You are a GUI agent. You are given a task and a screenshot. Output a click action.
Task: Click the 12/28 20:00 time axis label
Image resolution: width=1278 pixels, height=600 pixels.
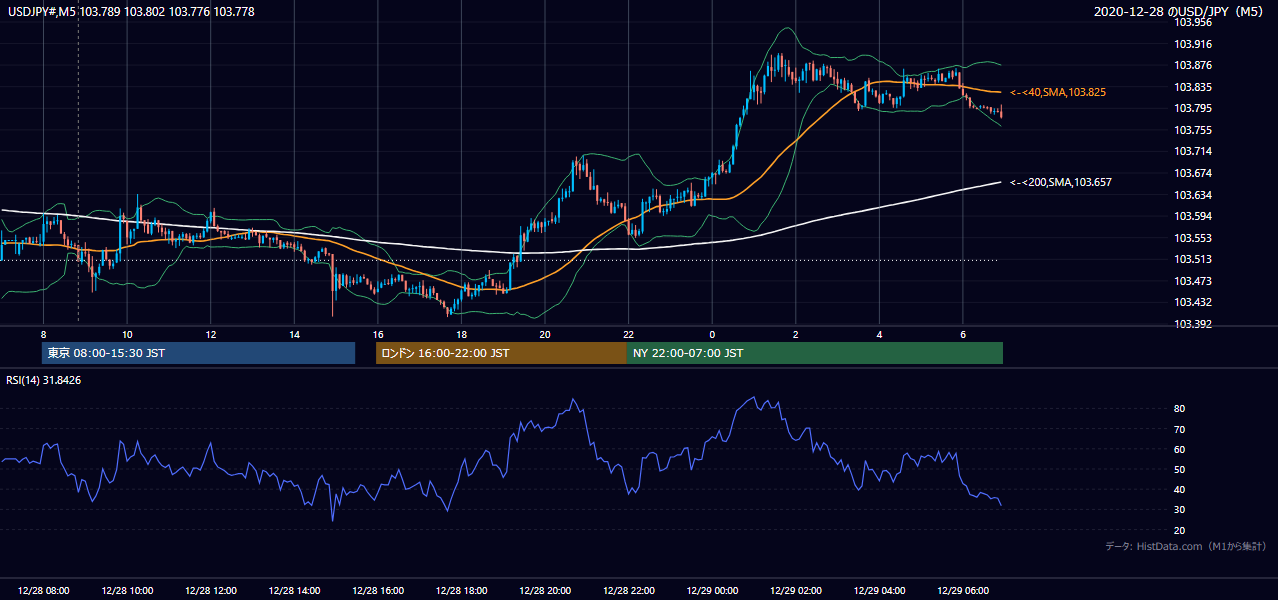[x=545, y=591]
